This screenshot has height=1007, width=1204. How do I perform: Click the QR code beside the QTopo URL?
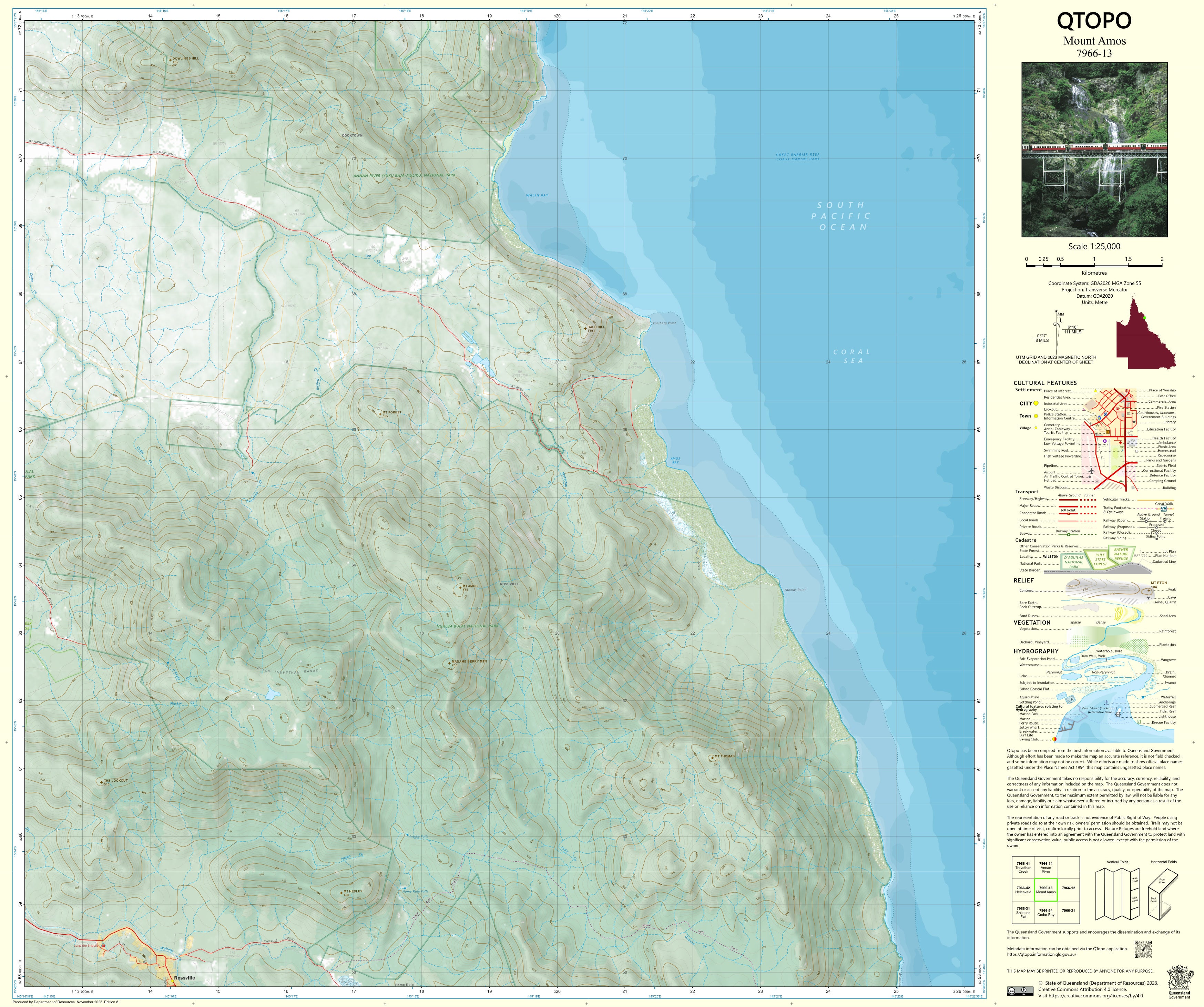tap(1143, 949)
